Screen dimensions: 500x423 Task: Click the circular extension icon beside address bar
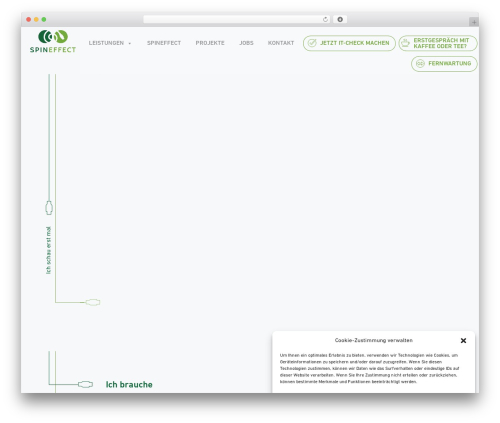coord(340,19)
